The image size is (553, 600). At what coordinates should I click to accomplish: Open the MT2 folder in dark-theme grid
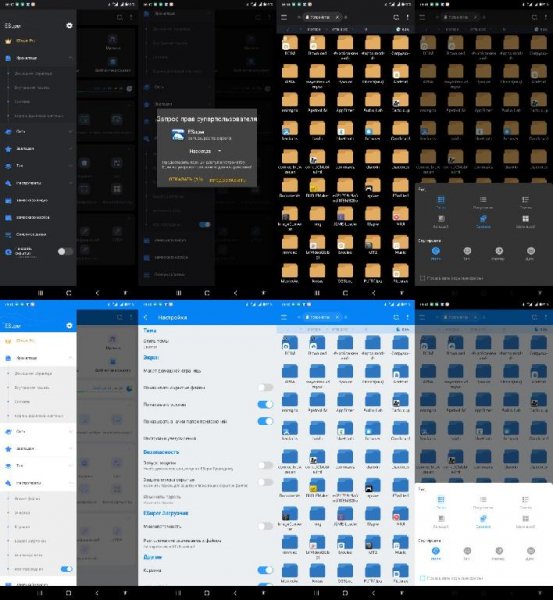(373, 245)
